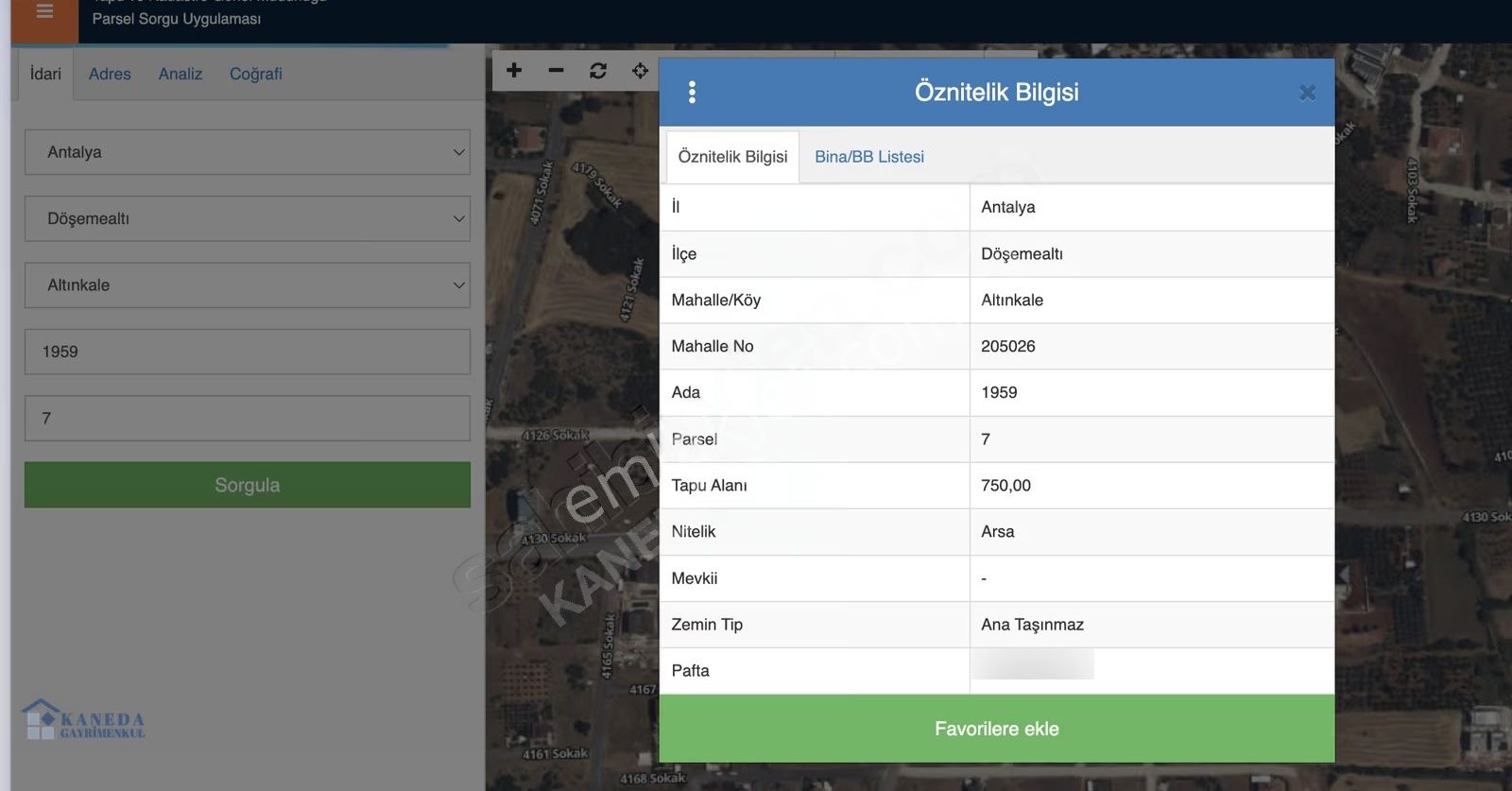
Task: Click the Parsel input field containing 7
Action: (248, 418)
